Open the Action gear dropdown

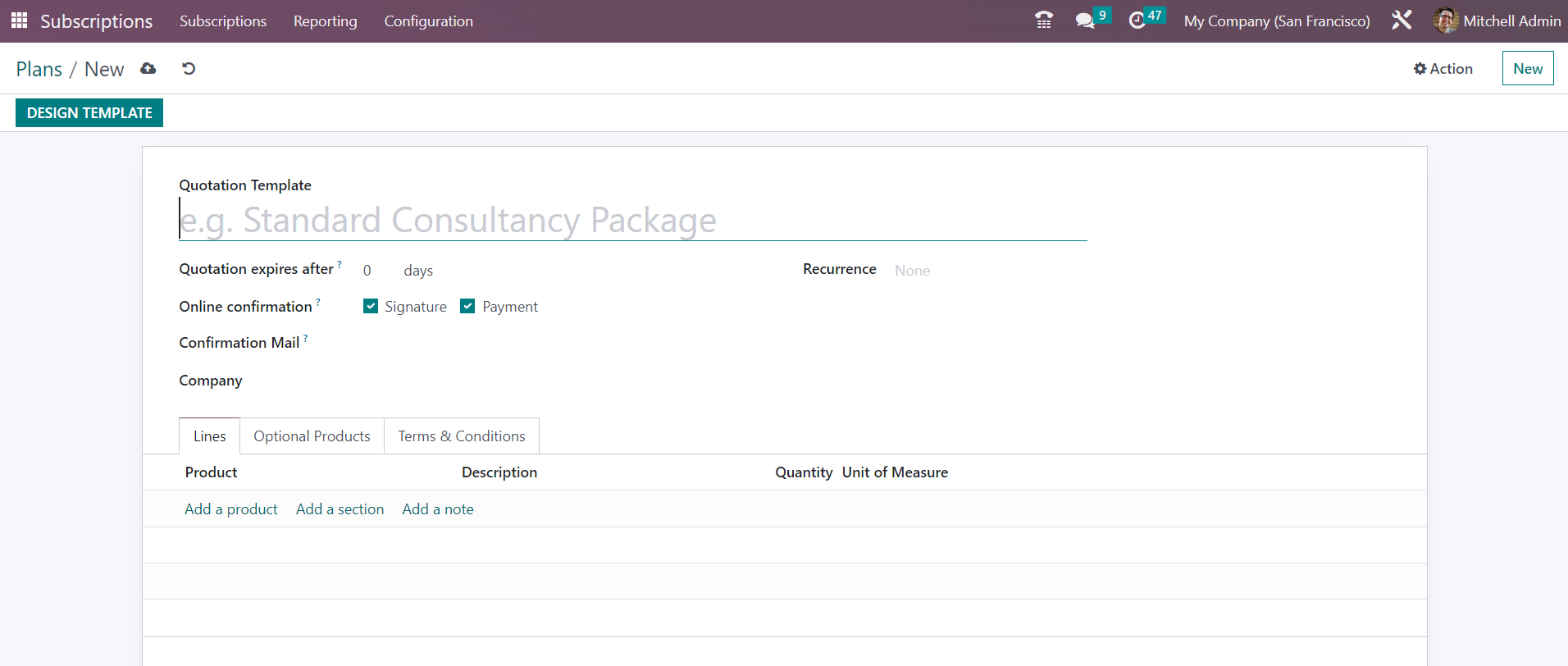pos(1443,69)
